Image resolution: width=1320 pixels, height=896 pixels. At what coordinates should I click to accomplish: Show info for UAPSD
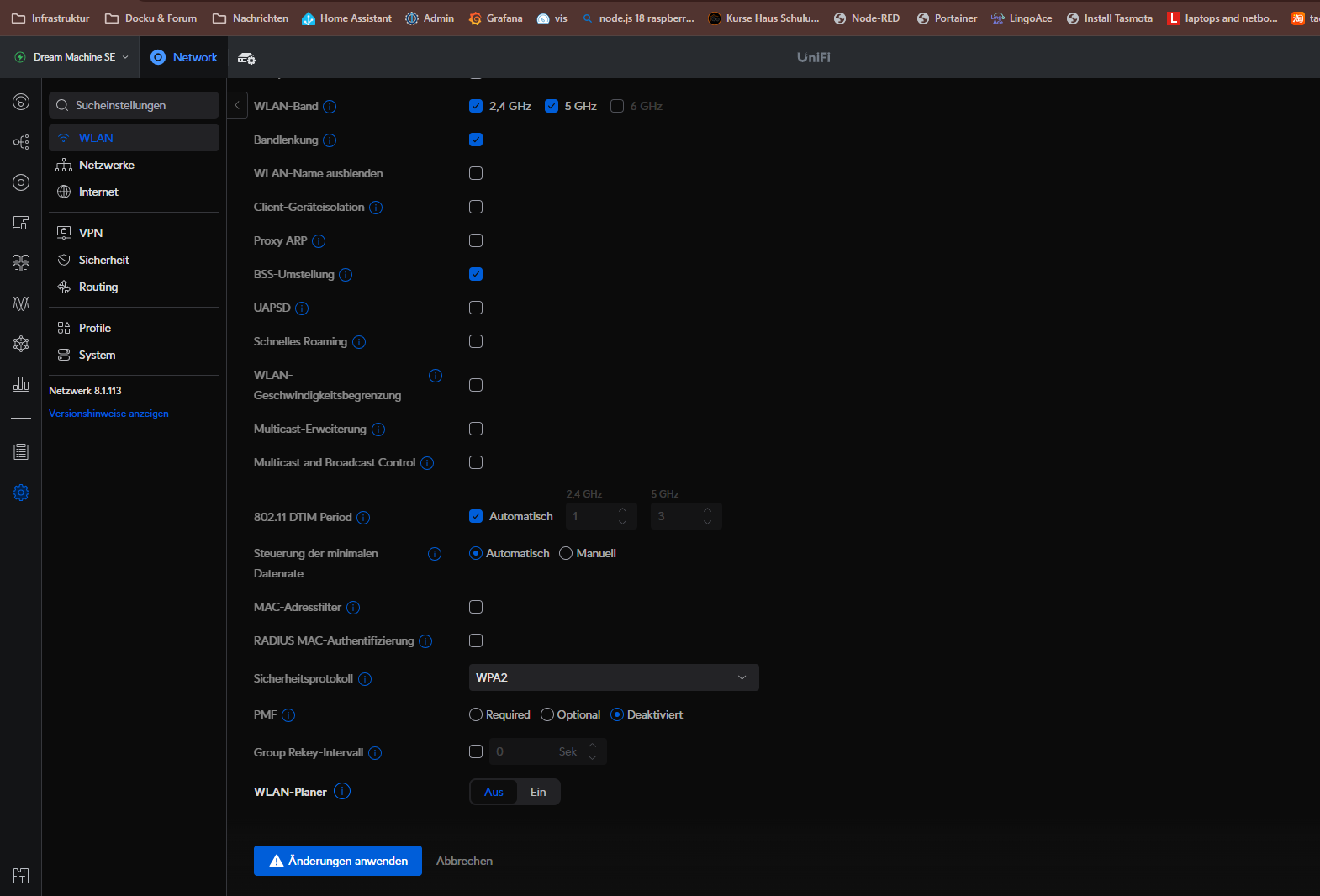coord(302,308)
